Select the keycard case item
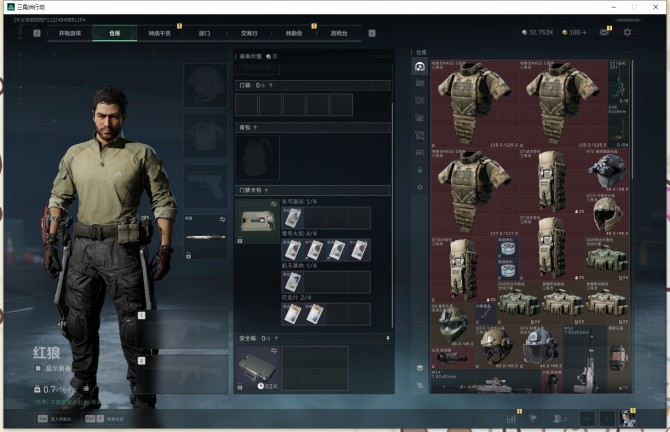Image resolution: width=670 pixels, height=432 pixels. [x=257, y=221]
